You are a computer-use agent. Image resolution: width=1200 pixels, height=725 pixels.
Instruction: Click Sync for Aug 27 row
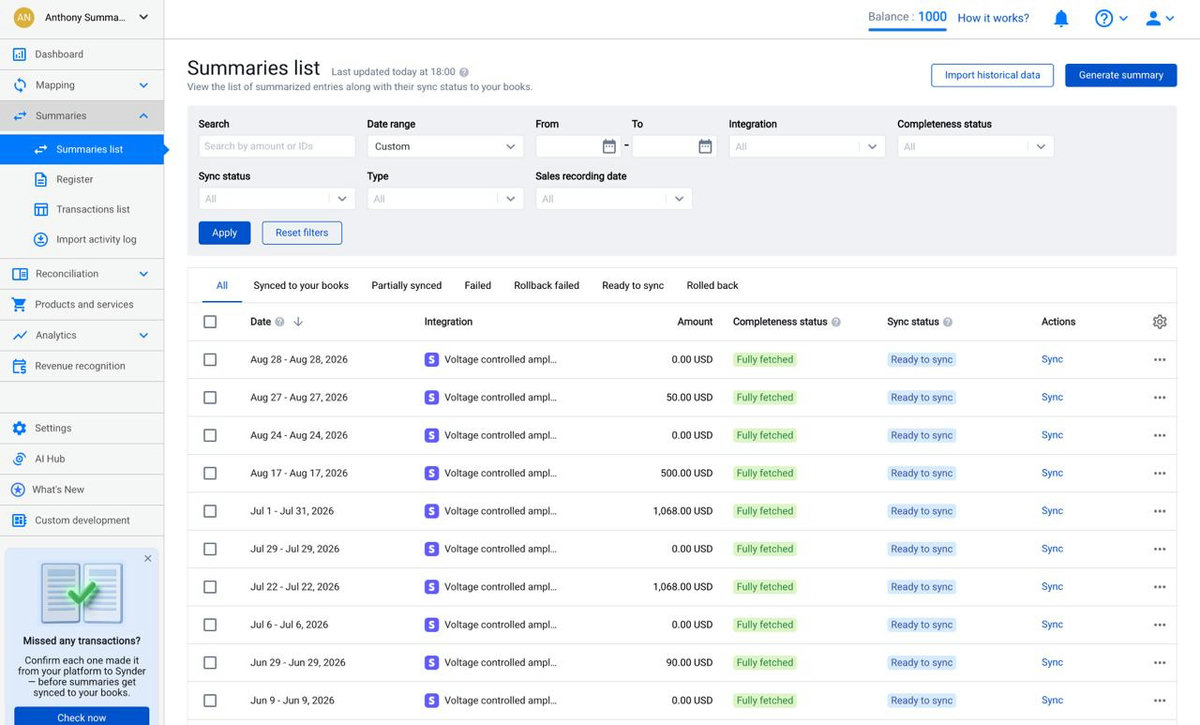pyautogui.click(x=1052, y=398)
